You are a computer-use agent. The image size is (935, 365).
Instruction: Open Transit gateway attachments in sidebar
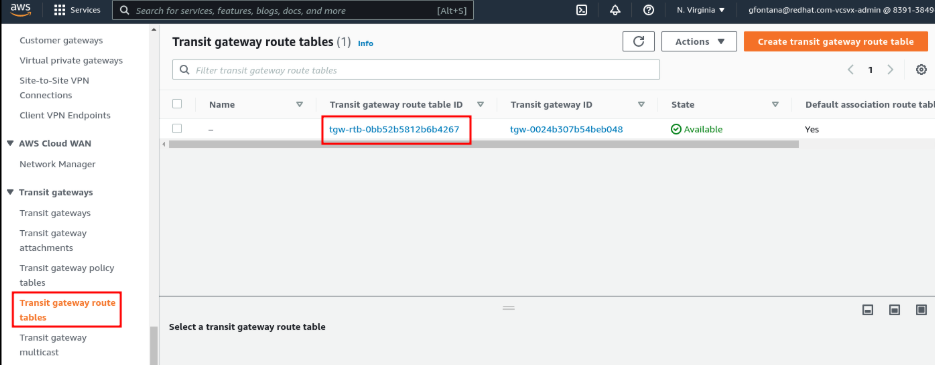click(53, 240)
